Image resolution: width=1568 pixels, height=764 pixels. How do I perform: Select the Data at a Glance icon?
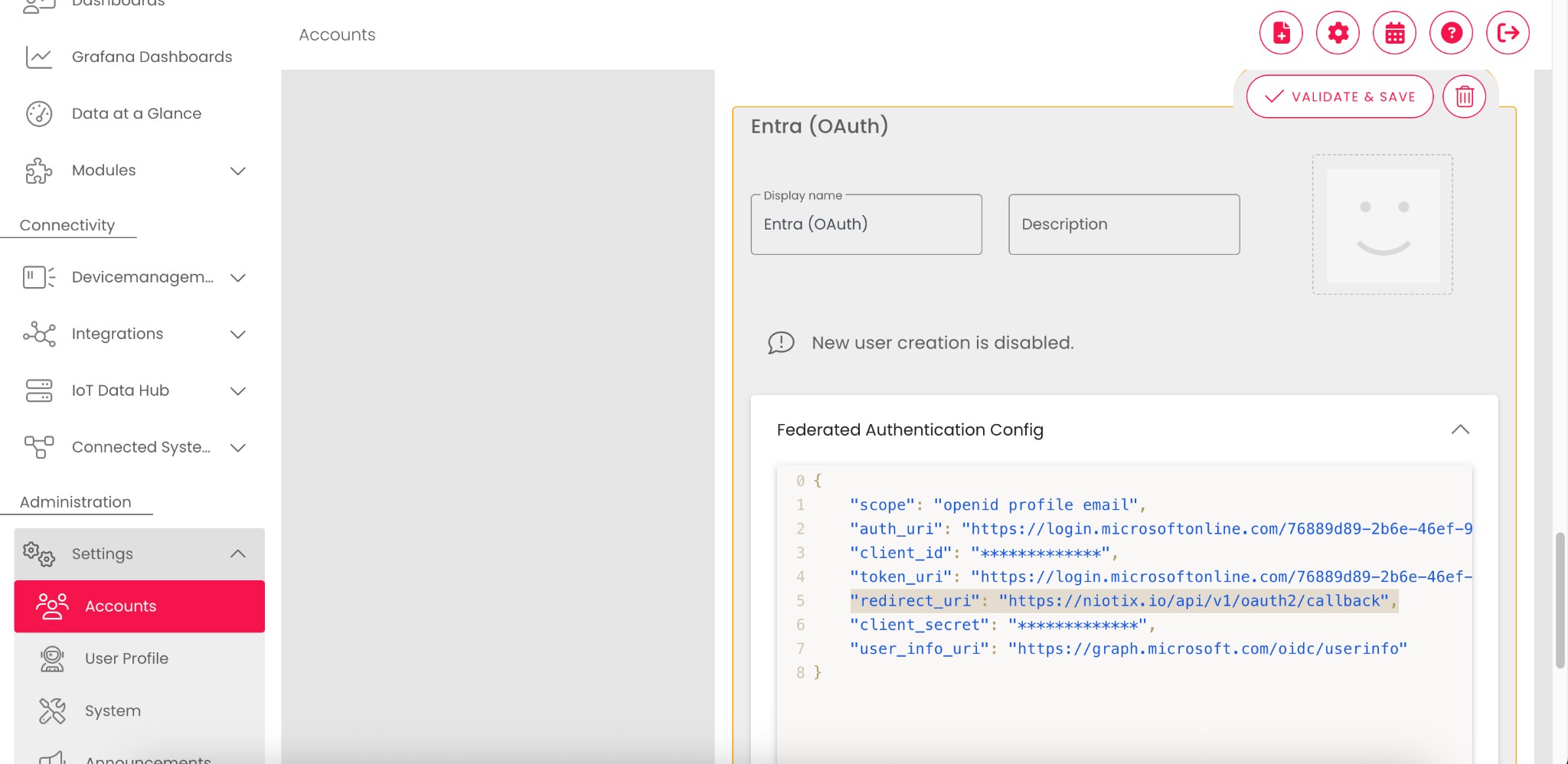[39, 113]
